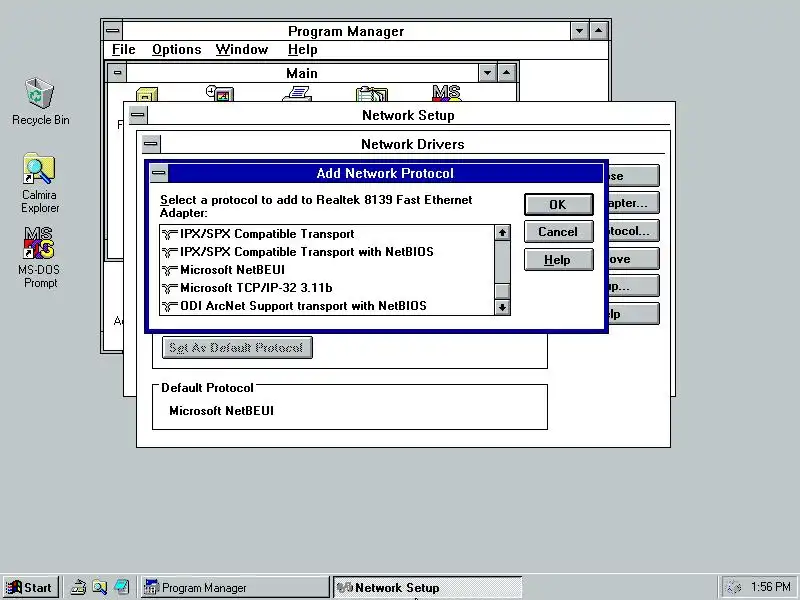Open the Recycle Bin desktop icon
This screenshot has height=600, width=800.
pyautogui.click(x=39, y=93)
